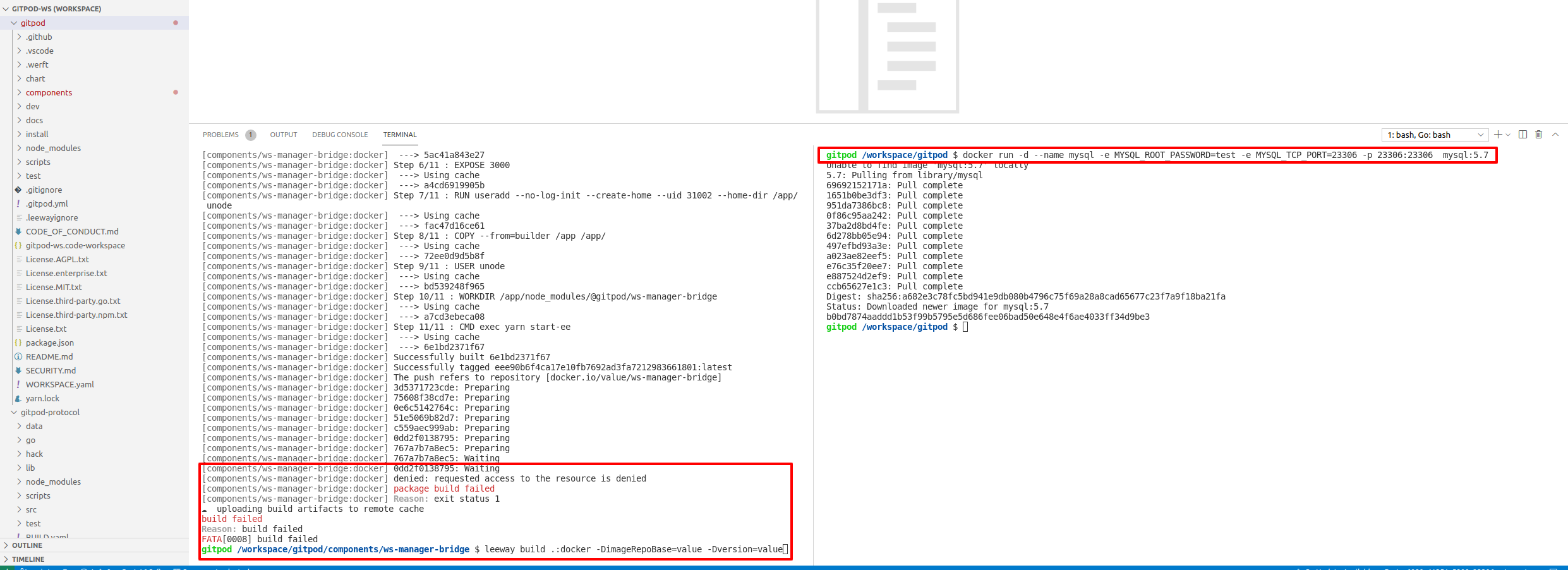1568x570 pixels.
Task: Click the SECURITY.md shield icon
Action: [18, 370]
